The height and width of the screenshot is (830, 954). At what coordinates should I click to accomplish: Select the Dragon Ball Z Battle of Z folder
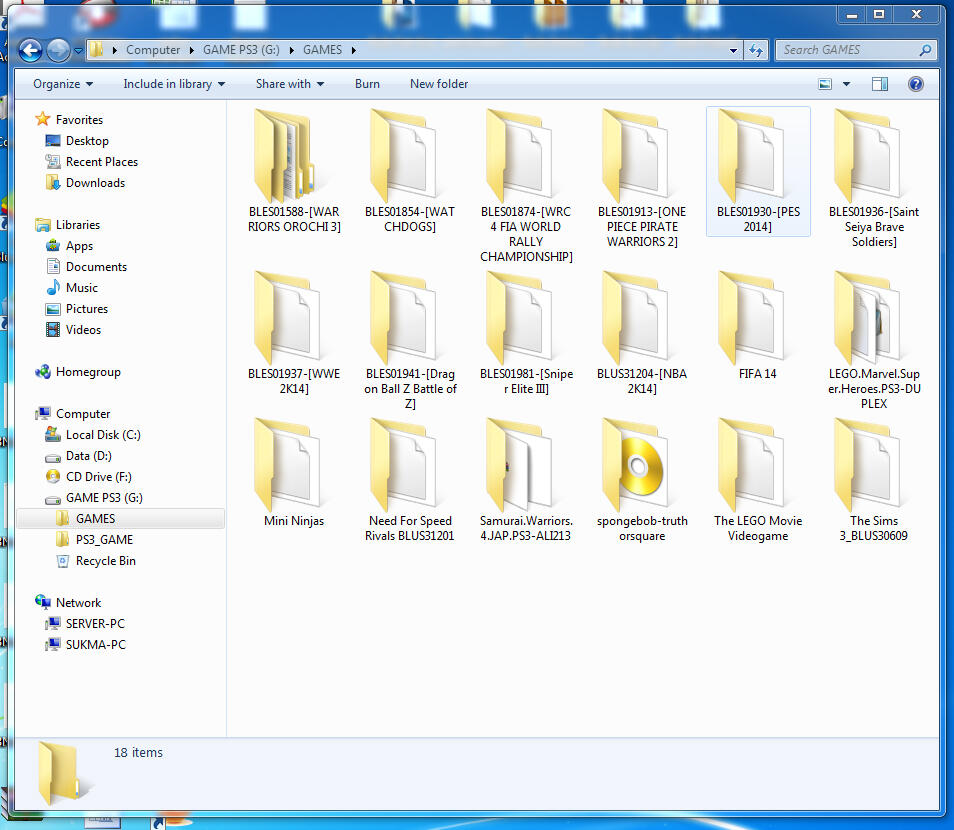410,341
